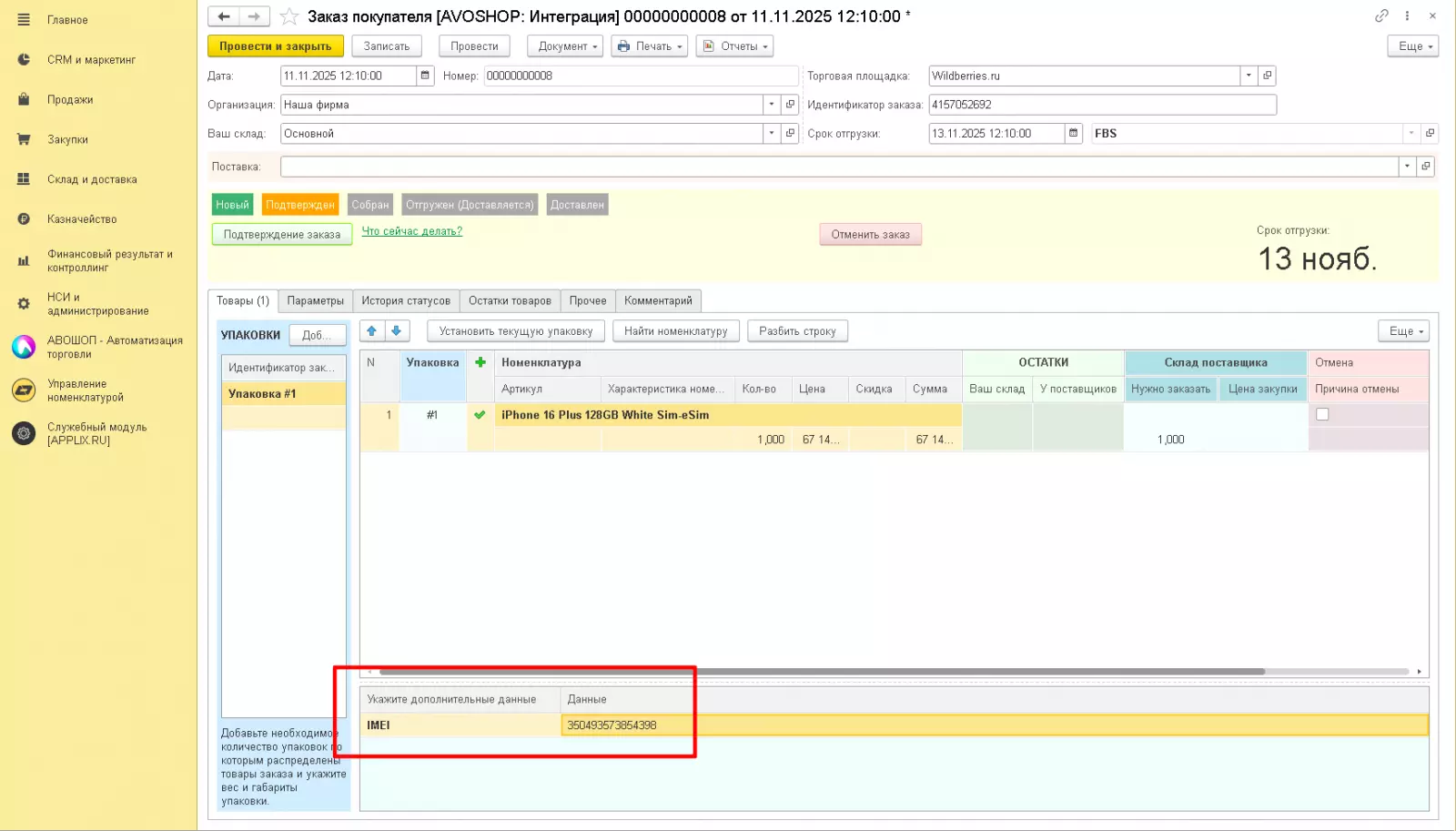Click the Найти номенклатуру button

click(x=675, y=330)
